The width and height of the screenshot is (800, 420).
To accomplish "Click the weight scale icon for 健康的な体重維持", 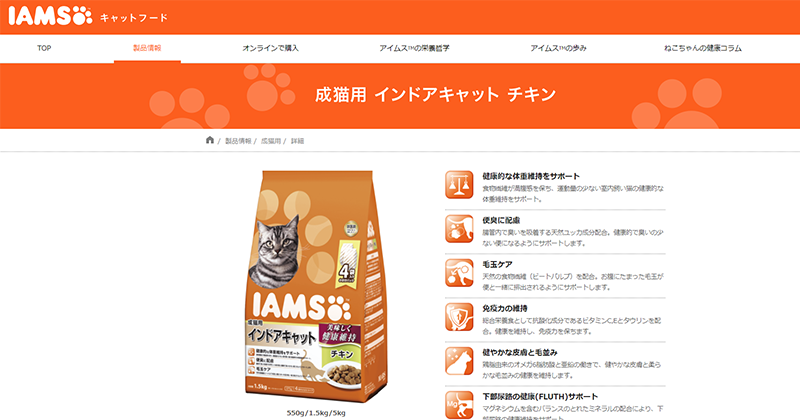I will point(459,185).
